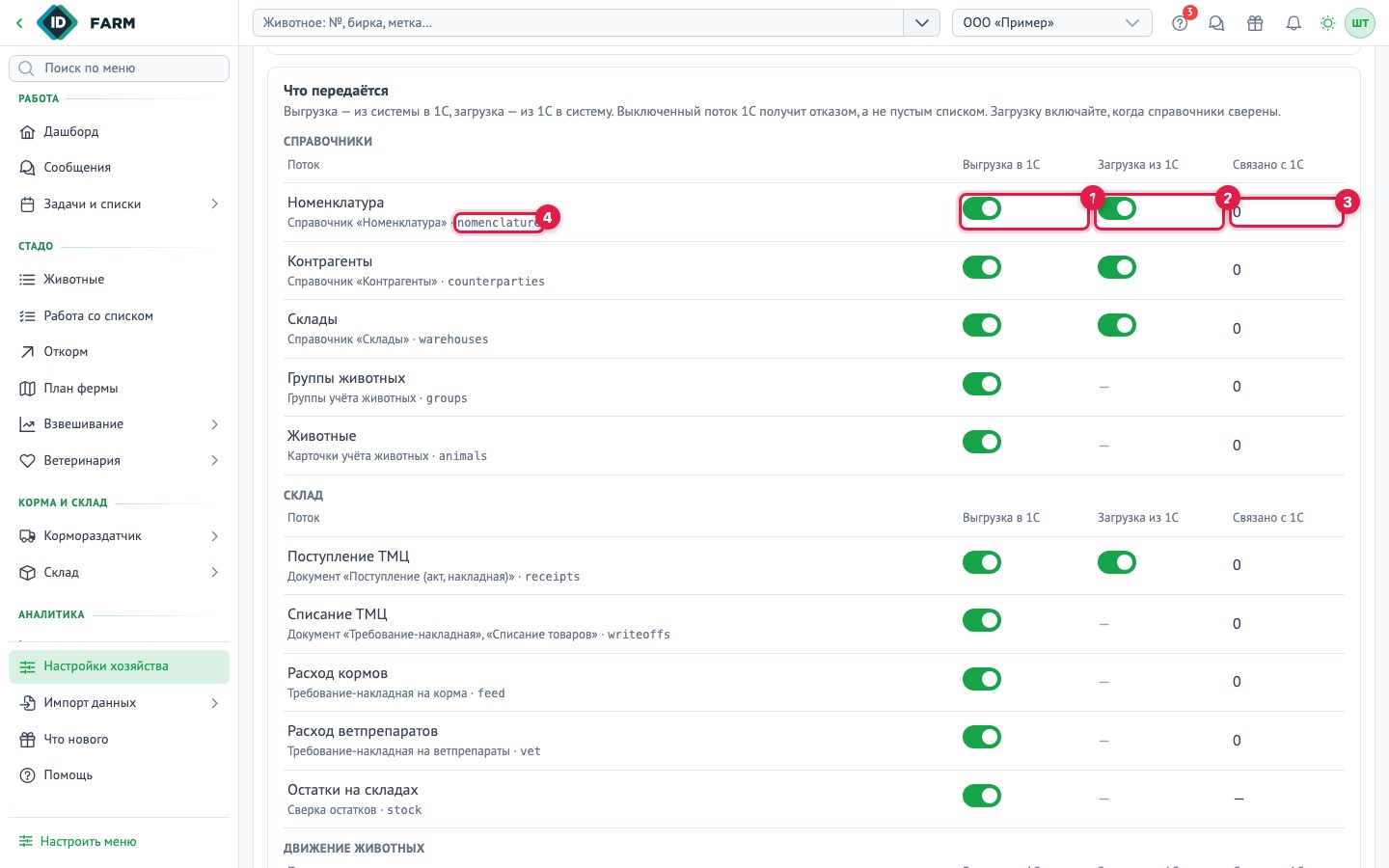This screenshot has height=868, width=1389.
Task: Click the Что нового gift icon in the sidebar
Action: (27, 740)
